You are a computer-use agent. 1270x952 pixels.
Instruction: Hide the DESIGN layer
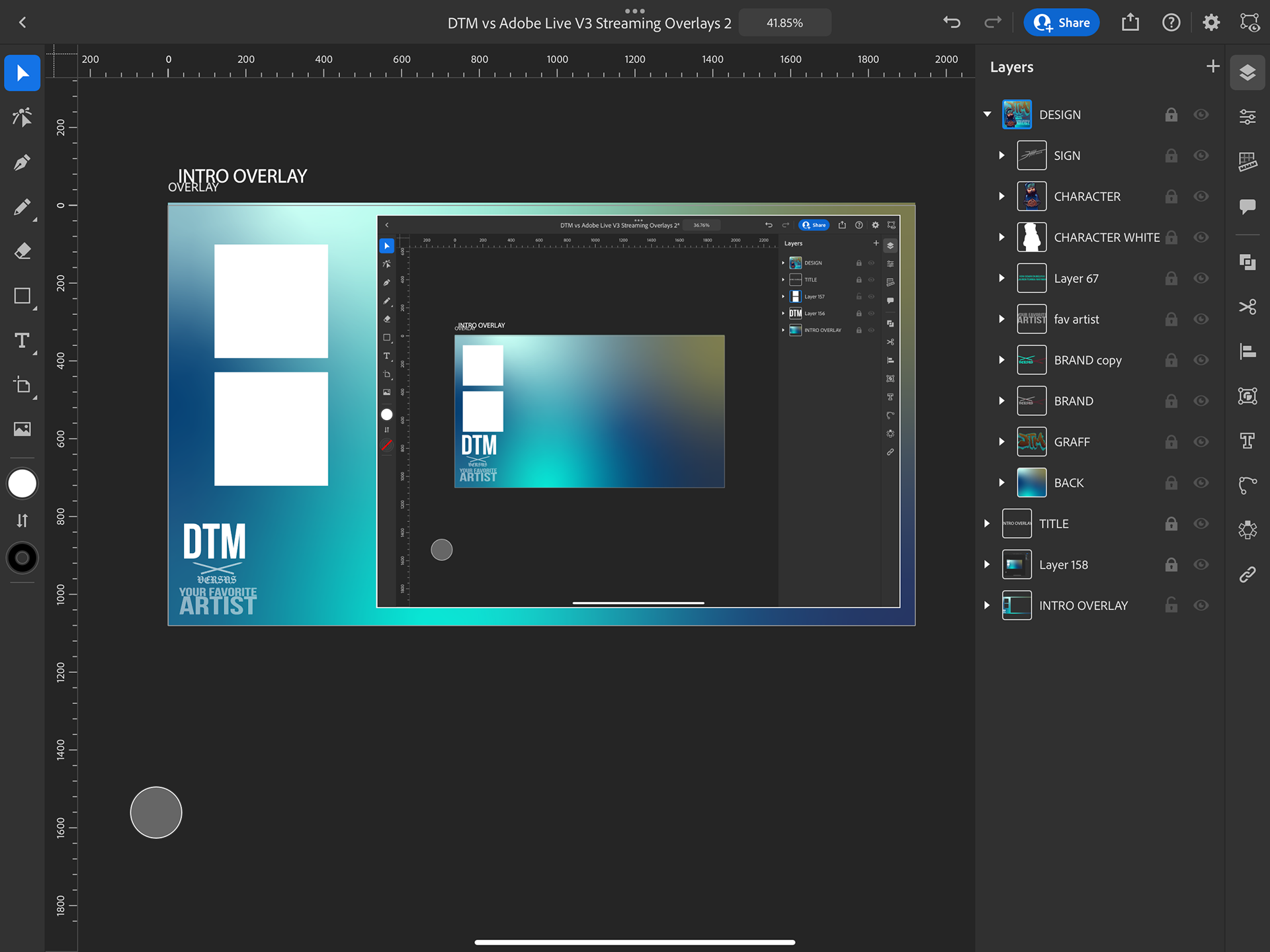click(1201, 114)
